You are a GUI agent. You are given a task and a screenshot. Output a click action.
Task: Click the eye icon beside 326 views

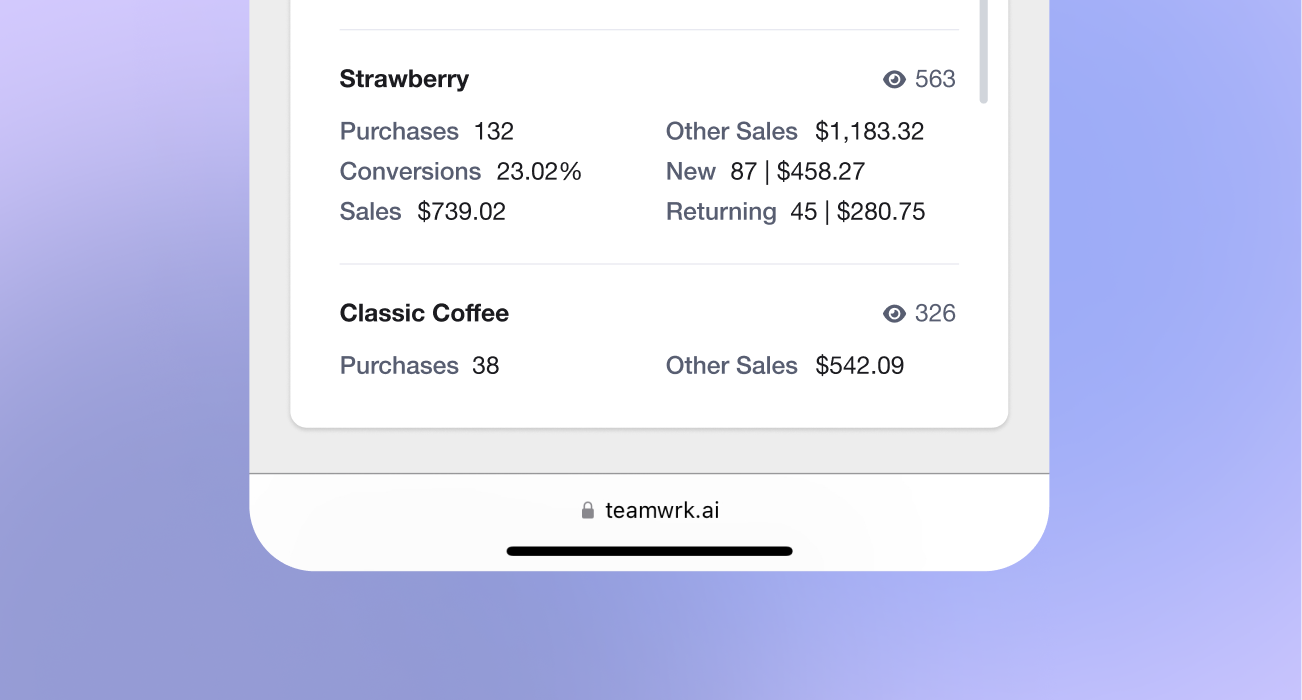[894, 314]
